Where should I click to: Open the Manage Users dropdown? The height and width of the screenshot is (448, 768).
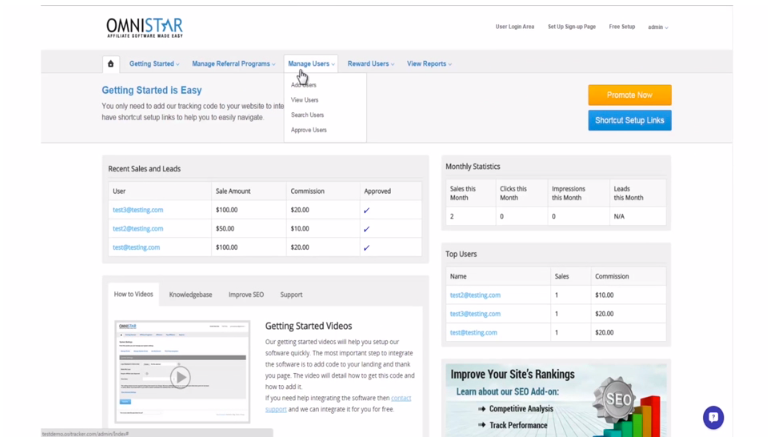point(311,64)
